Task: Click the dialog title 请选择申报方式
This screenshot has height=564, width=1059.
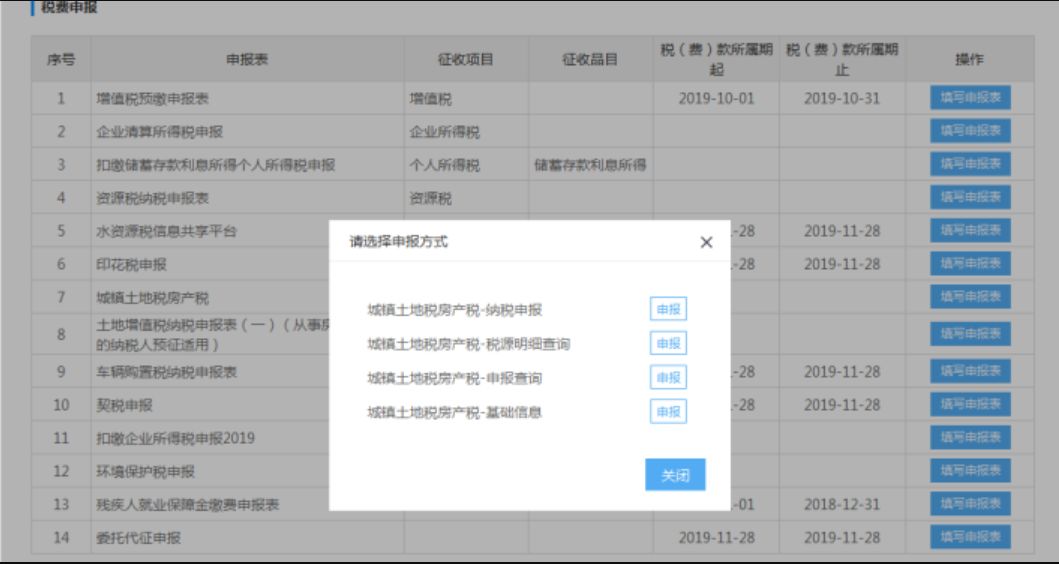Action: pos(398,242)
